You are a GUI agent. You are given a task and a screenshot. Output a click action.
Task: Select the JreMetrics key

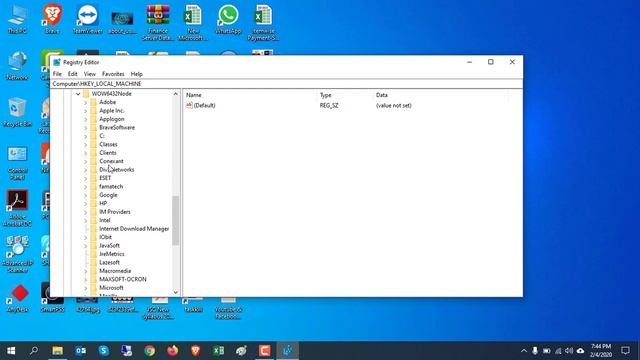[112, 254]
